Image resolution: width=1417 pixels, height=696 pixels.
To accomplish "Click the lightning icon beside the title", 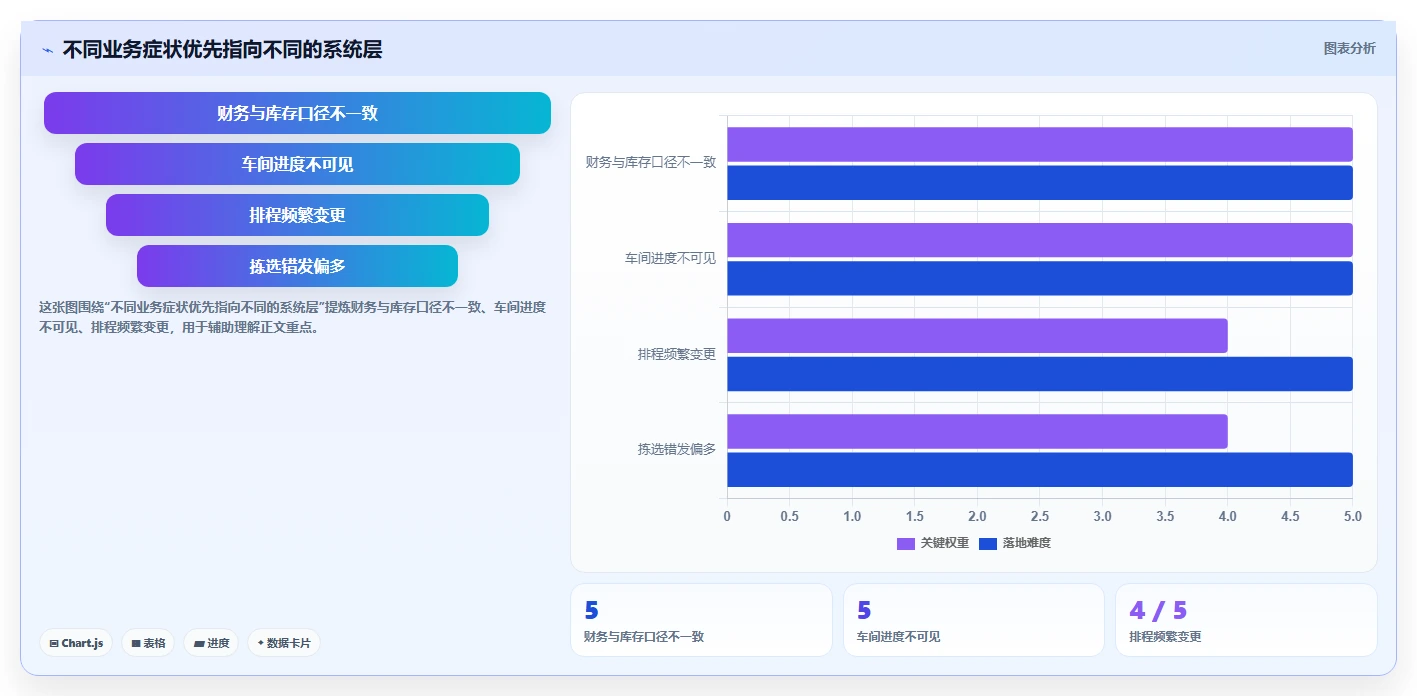I will click(x=47, y=50).
